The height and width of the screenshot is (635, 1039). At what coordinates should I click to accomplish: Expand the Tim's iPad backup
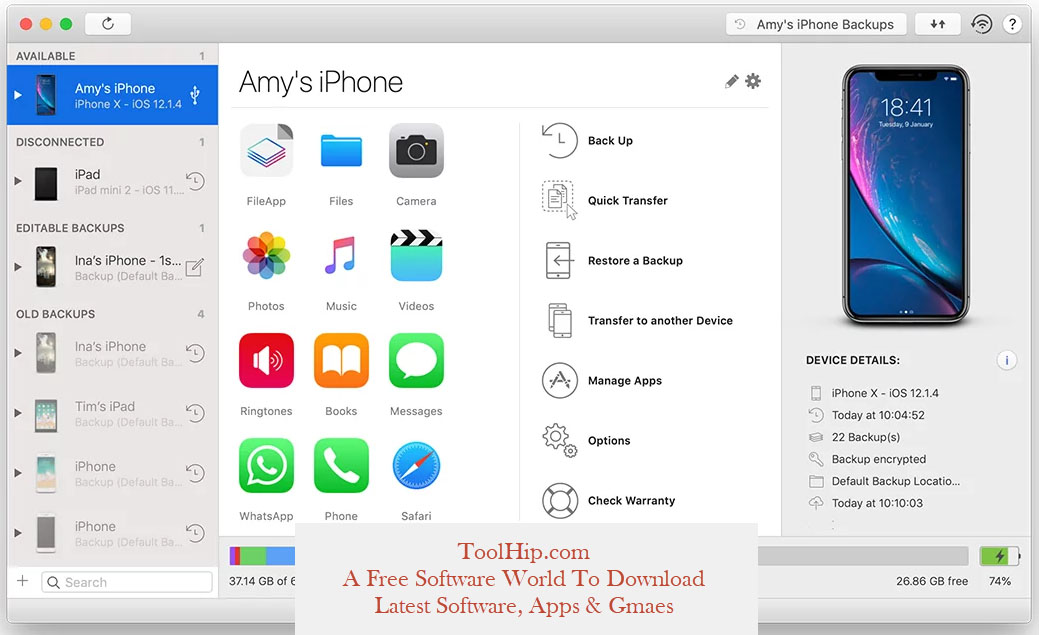point(18,413)
